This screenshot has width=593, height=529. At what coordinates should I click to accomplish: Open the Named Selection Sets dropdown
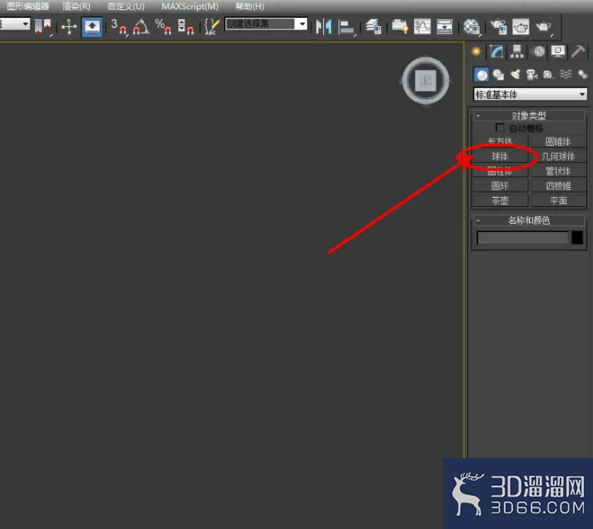[x=301, y=24]
